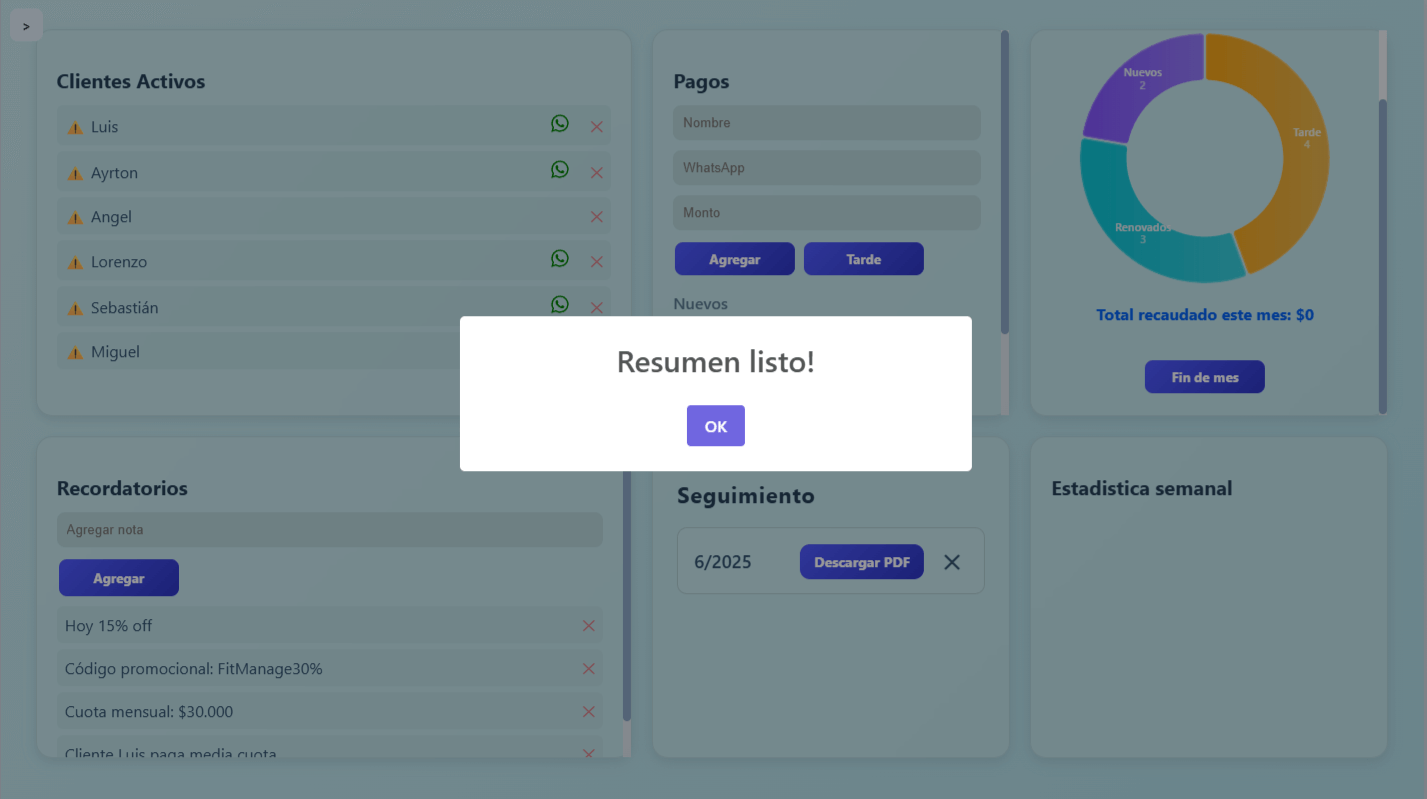Click warning icon next to Miguel
This screenshot has width=1427, height=799.
(75, 352)
